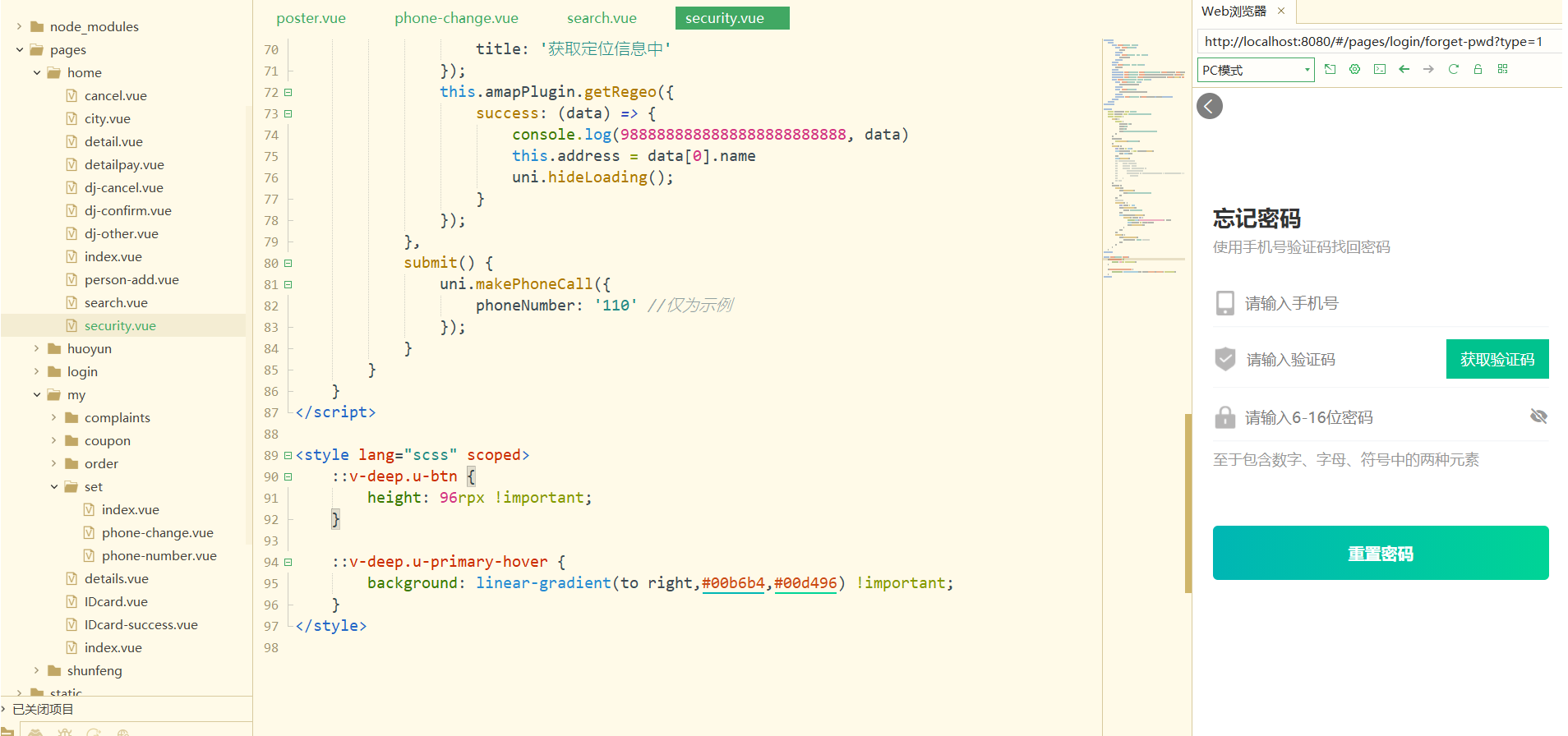Click the browser back arrow icon
Image resolution: width=1568 pixels, height=736 pixels.
pos(1404,70)
